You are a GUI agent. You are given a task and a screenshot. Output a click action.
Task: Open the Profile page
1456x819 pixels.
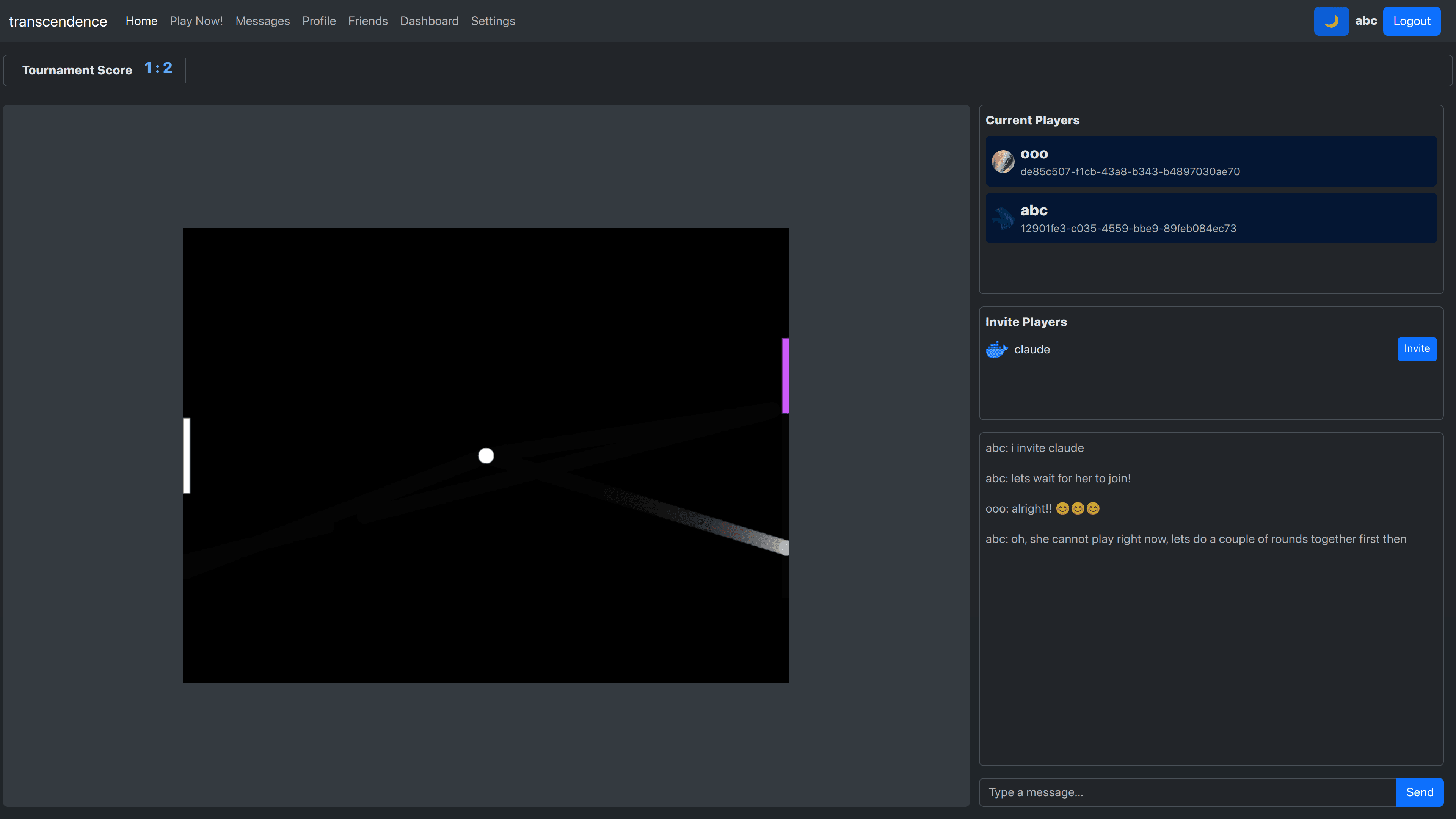point(319,21)
